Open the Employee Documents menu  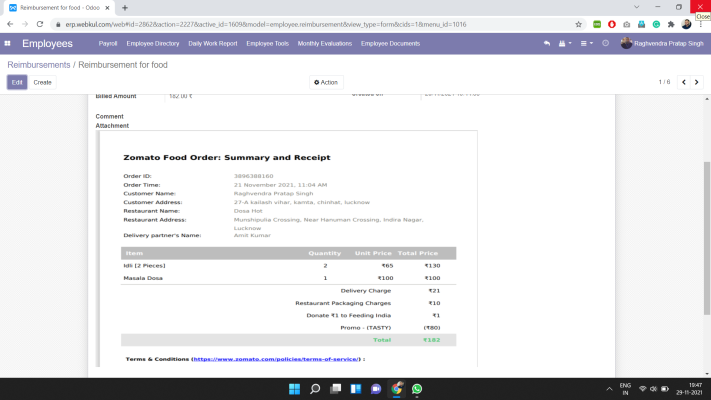click(x=390, y=44)
